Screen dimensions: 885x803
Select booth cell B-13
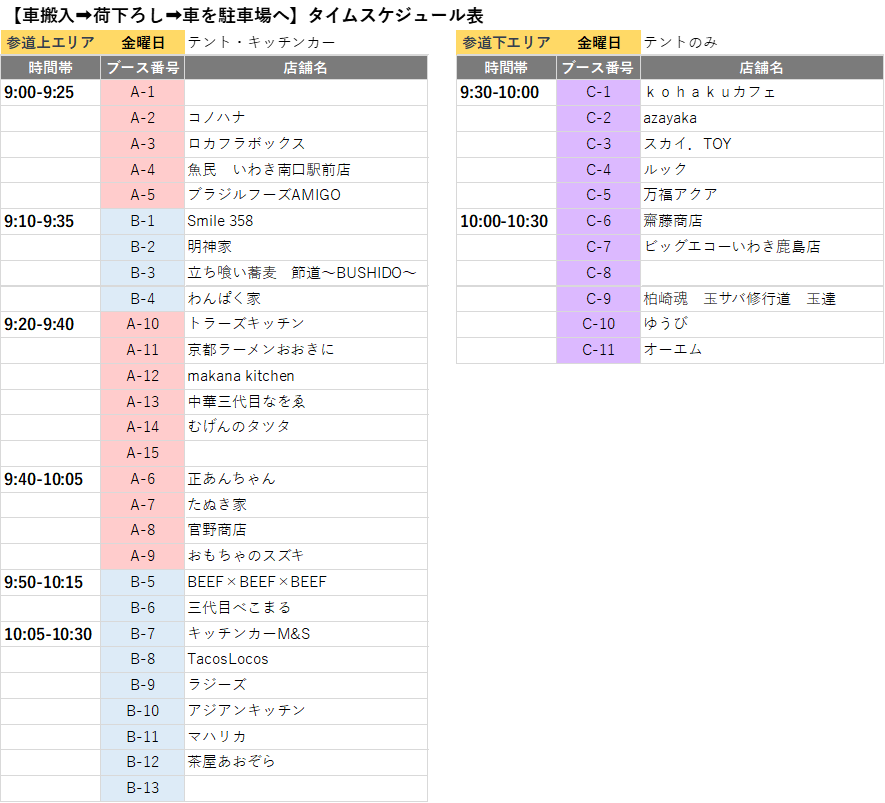143,788
